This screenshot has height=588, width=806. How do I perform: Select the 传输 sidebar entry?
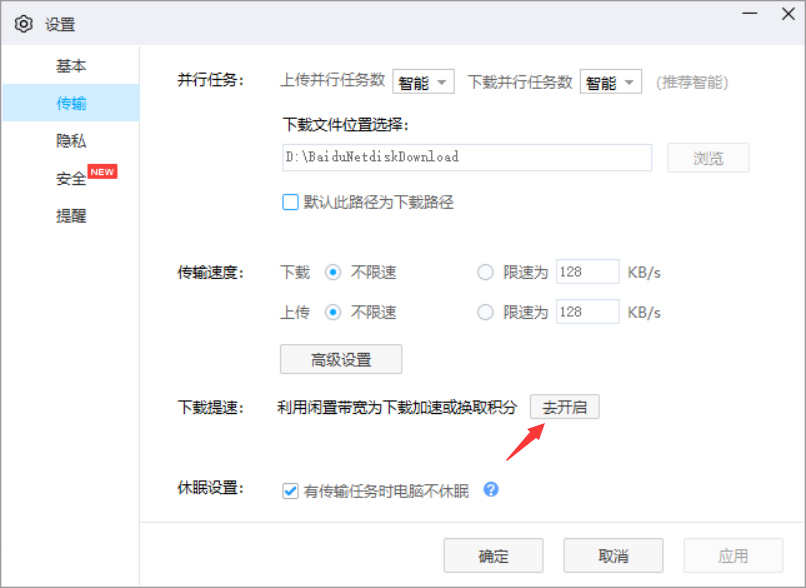pyautogui.click(x=71, y=102)
